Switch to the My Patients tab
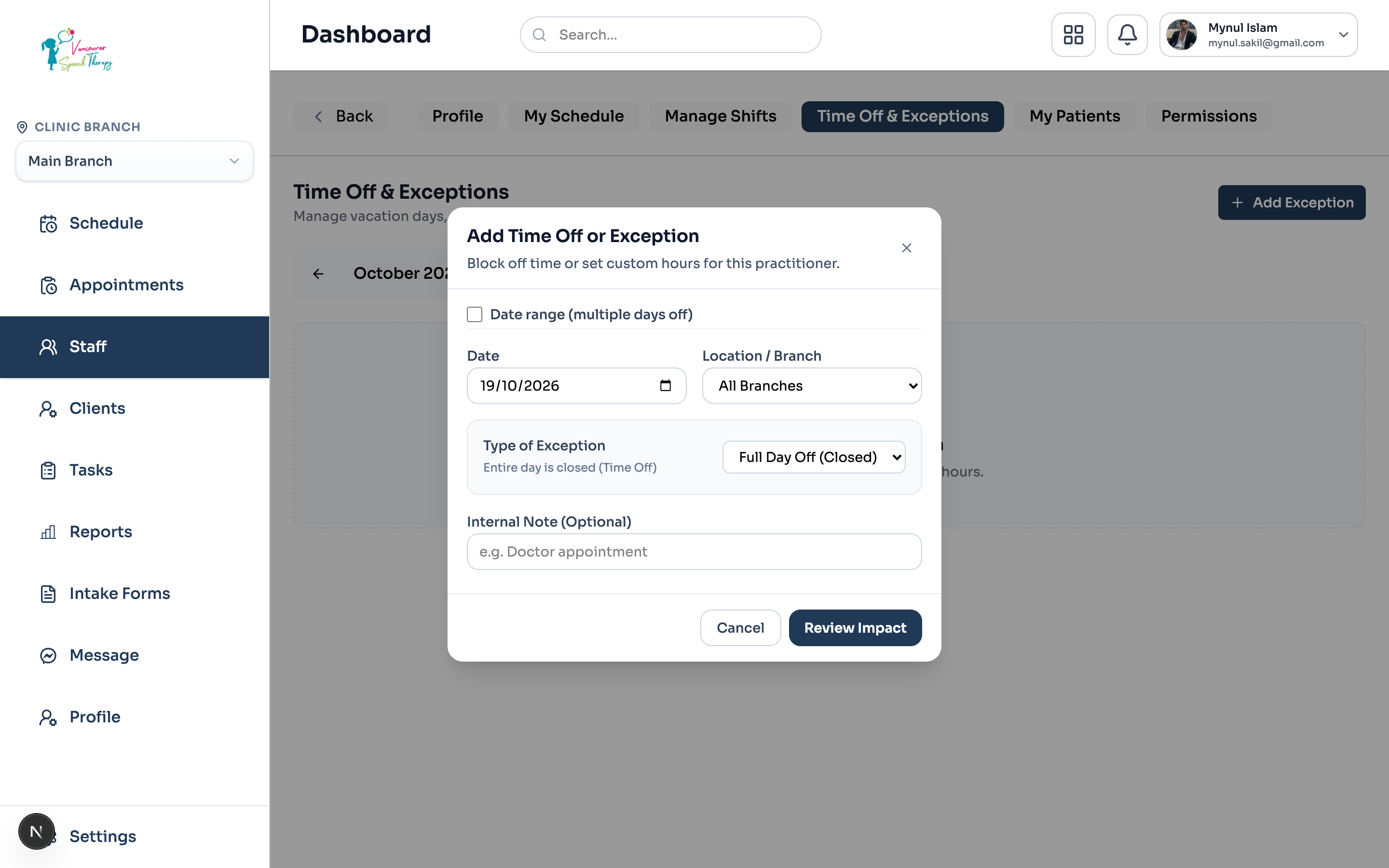 (x=1075, y=117)
